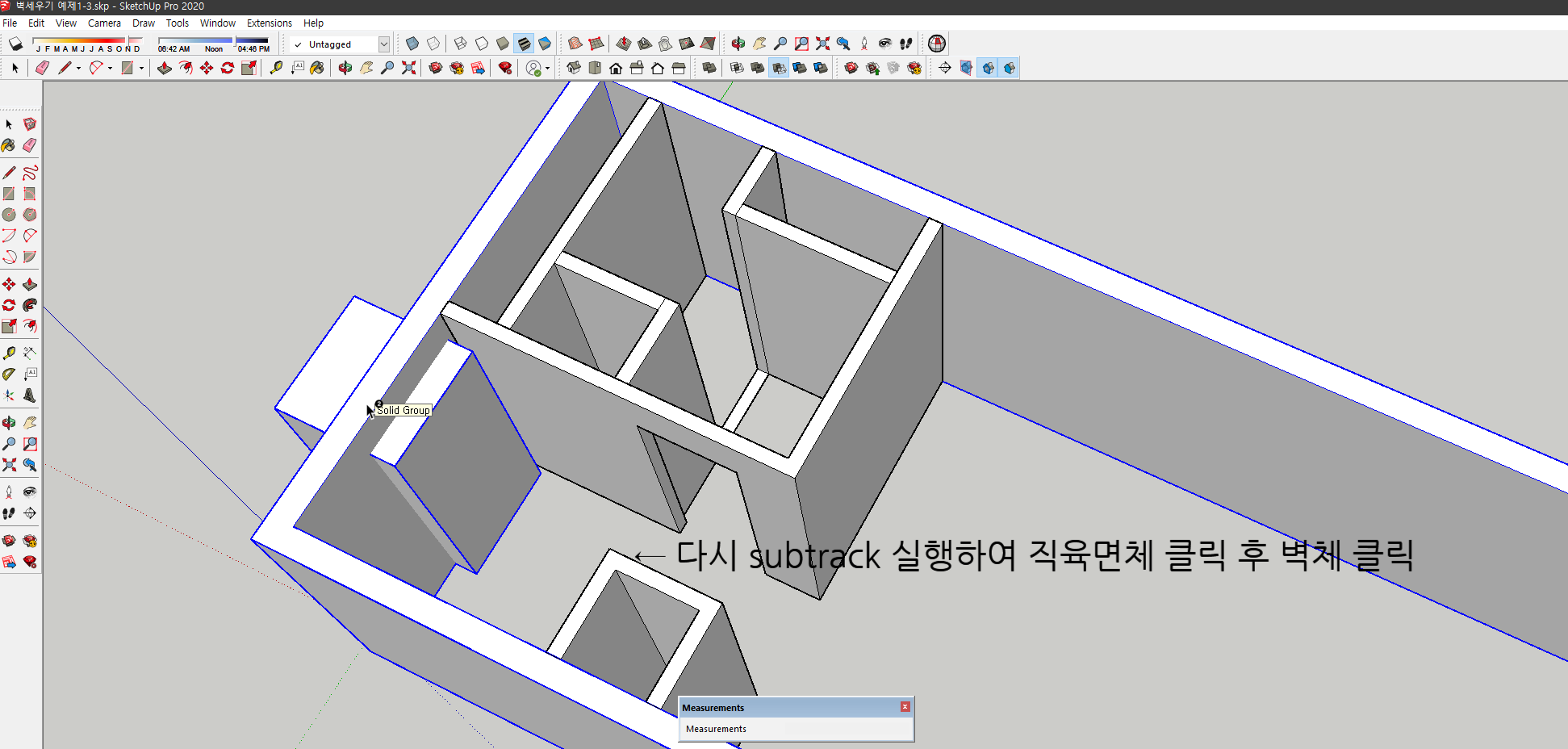Pick Protractor tool in left palette
The image size is (1568, 749).
click(9, 374)
